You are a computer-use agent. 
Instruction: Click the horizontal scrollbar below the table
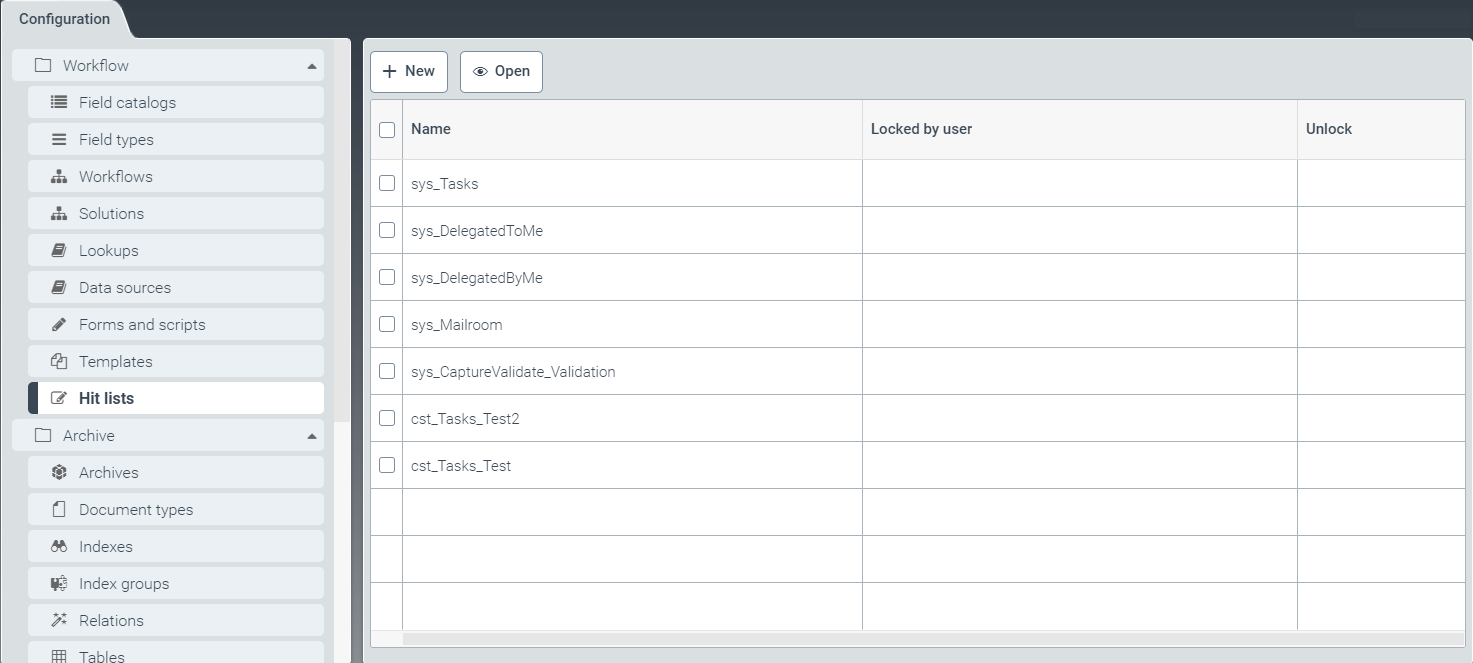(930, 638)
